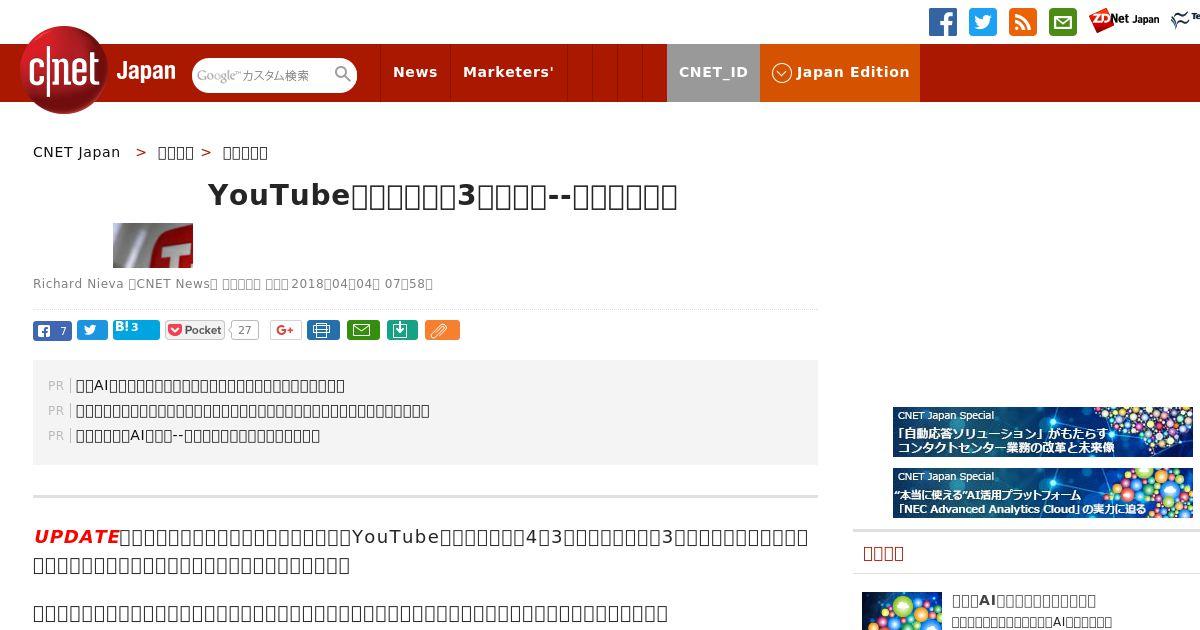Print the article using the printer icon
Image resolution: width=1200 pixels, height=630 pixels.
coord(323,330)
